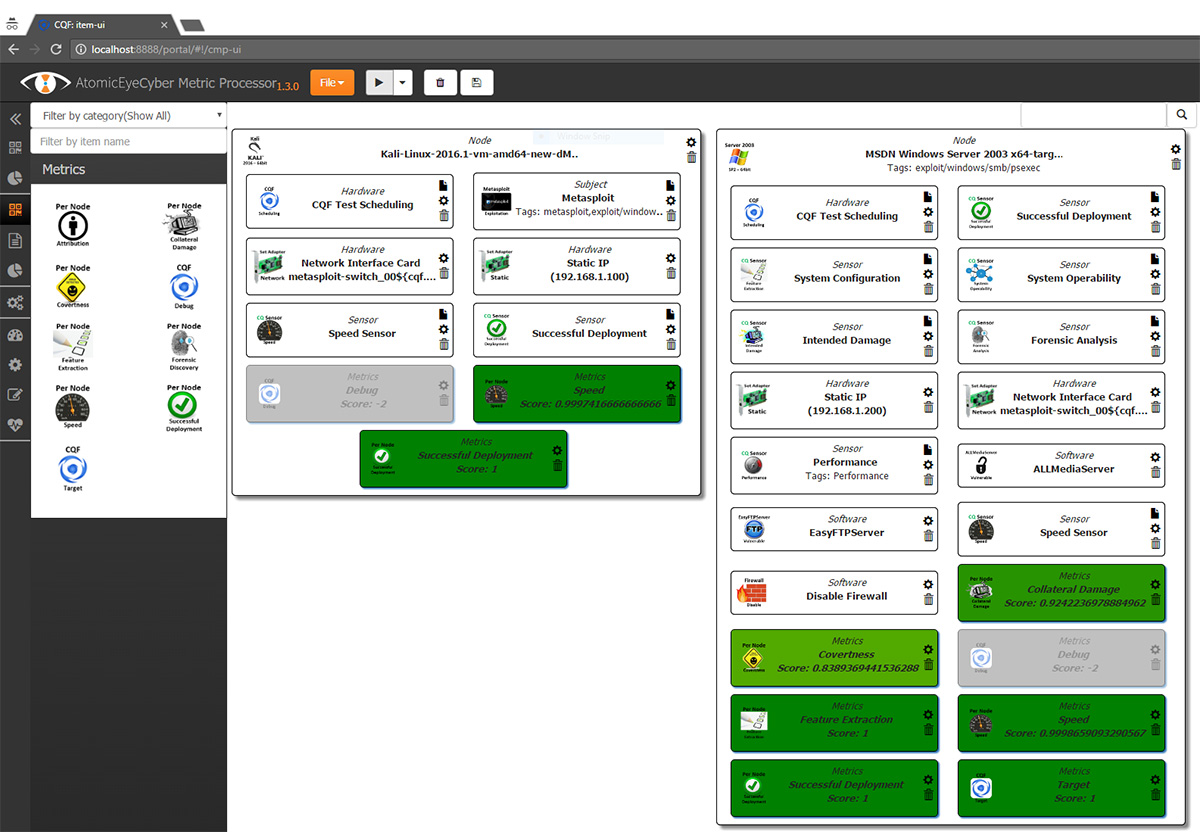Screen dimensions: 1200x832
Task: Click the magnifier search button at top right
Action: 1181,116
